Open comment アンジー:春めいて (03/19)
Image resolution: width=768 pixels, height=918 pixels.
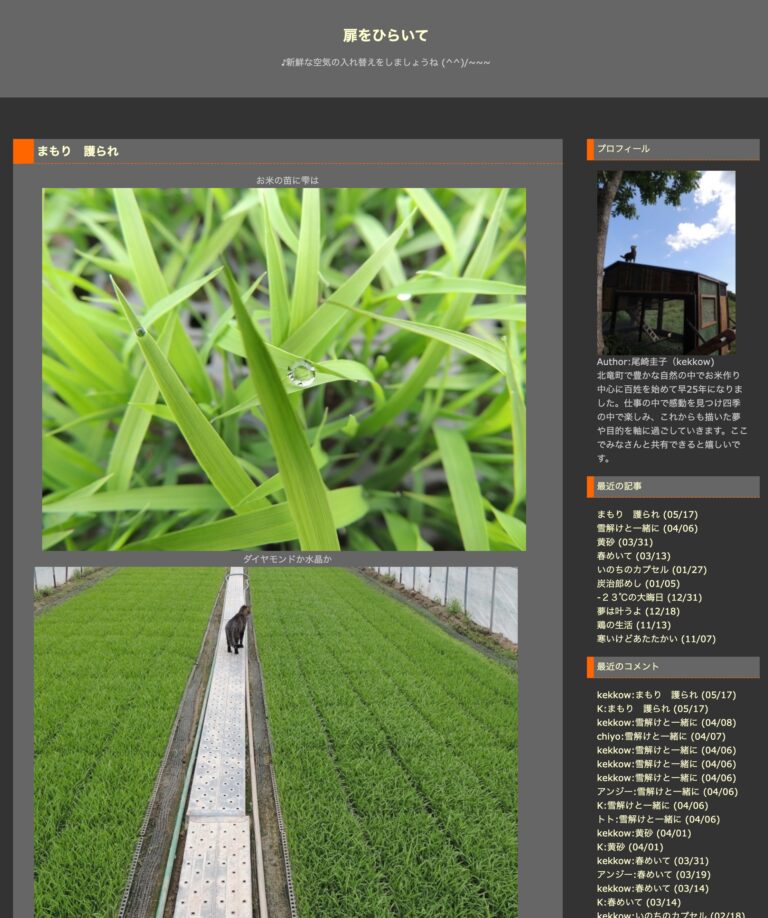[x=653, y=875]
